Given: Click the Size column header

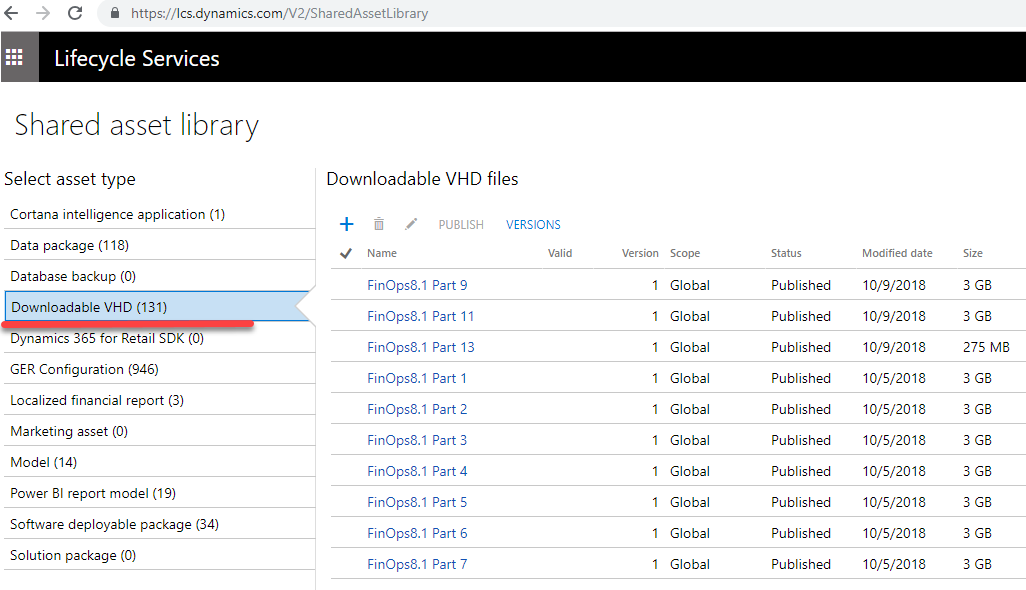Looking at the screenshot, I should click(x=972, y=253).
